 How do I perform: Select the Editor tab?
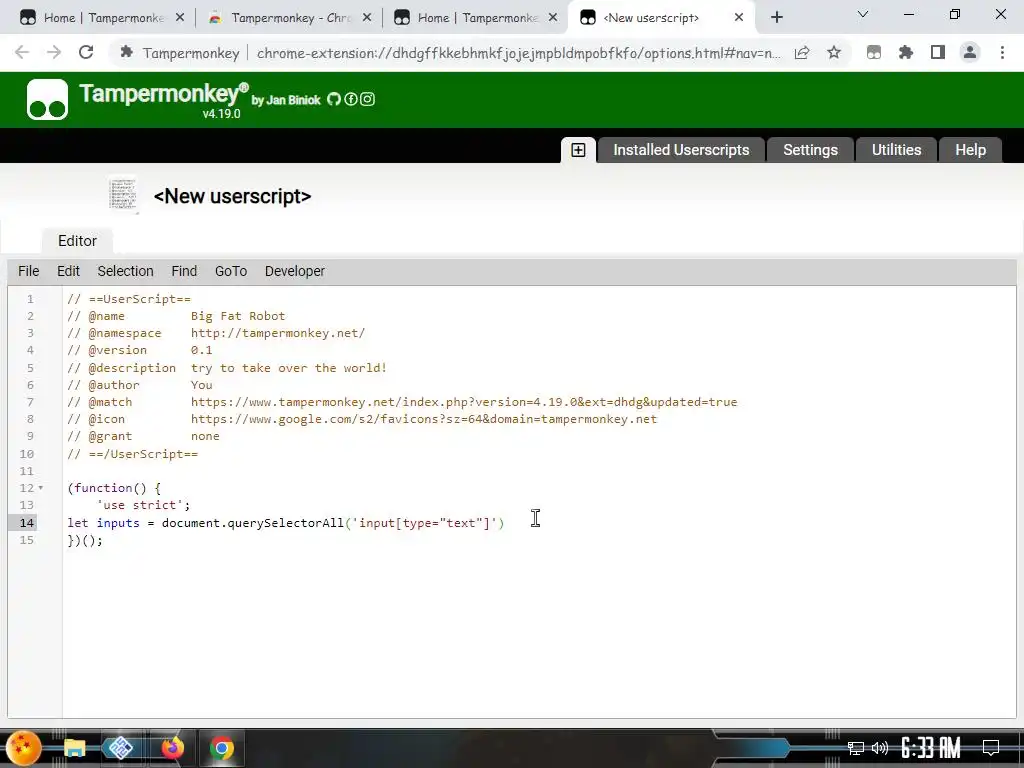point(77,241)
